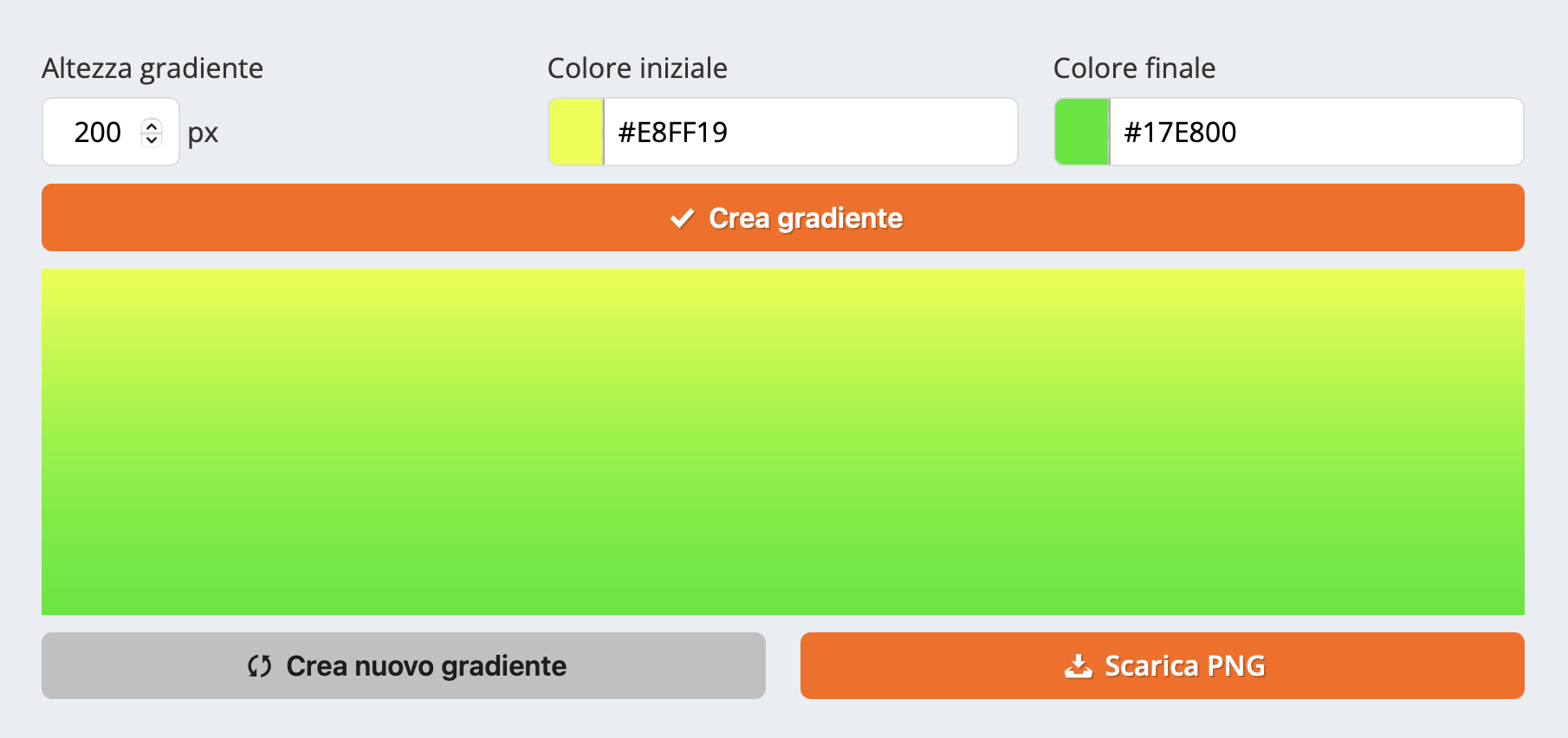Click the yellow-to-green gradient preview
This screenshot has width=1568, height=738.
point(783,442)
